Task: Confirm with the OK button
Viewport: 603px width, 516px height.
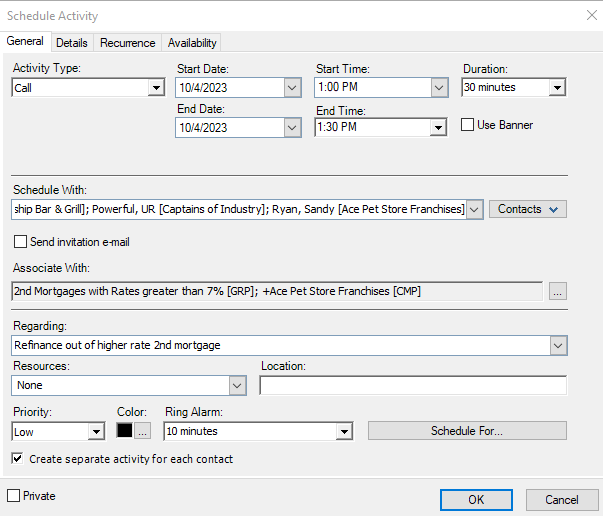Action: 476,500
